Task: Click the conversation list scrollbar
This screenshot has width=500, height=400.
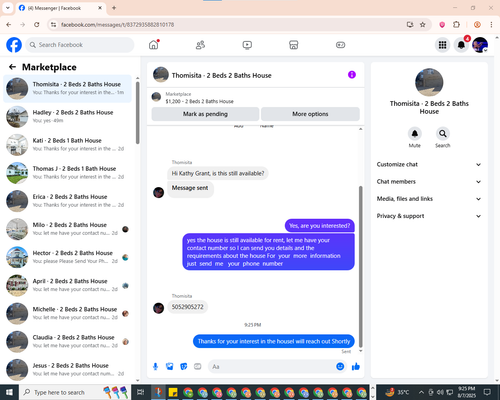Action: tap(137, 113)
